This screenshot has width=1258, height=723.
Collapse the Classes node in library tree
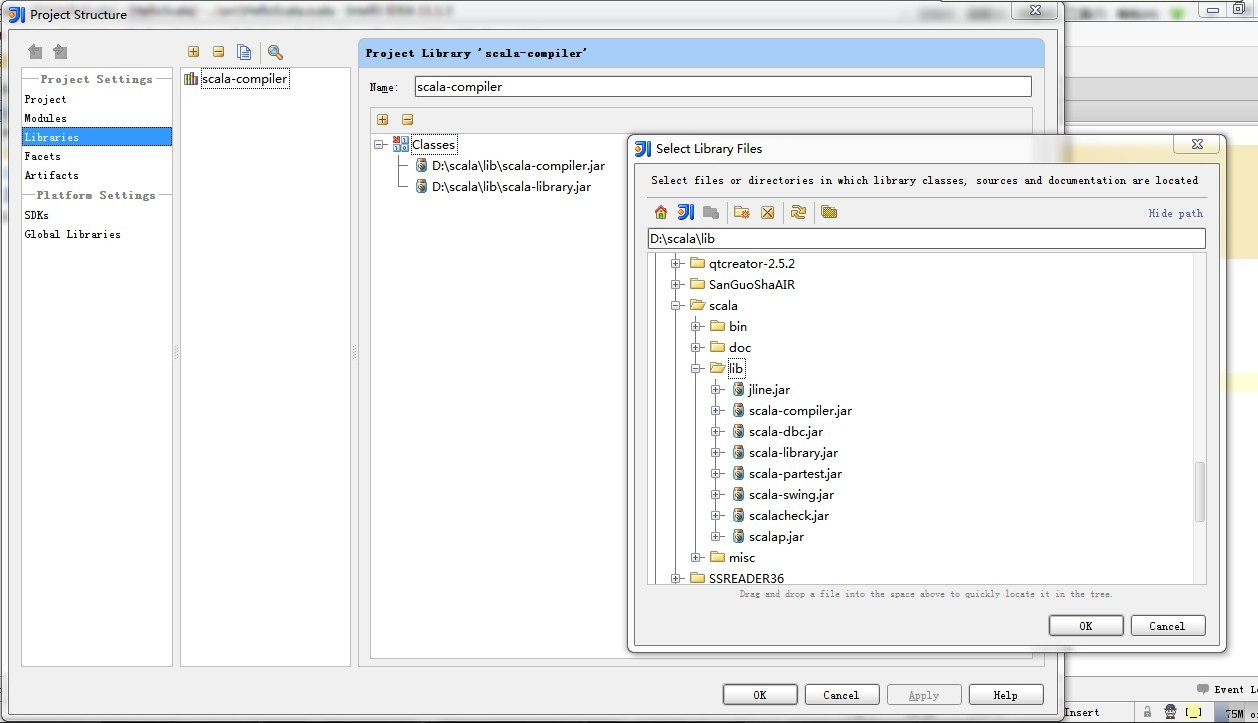coord(379,144)
